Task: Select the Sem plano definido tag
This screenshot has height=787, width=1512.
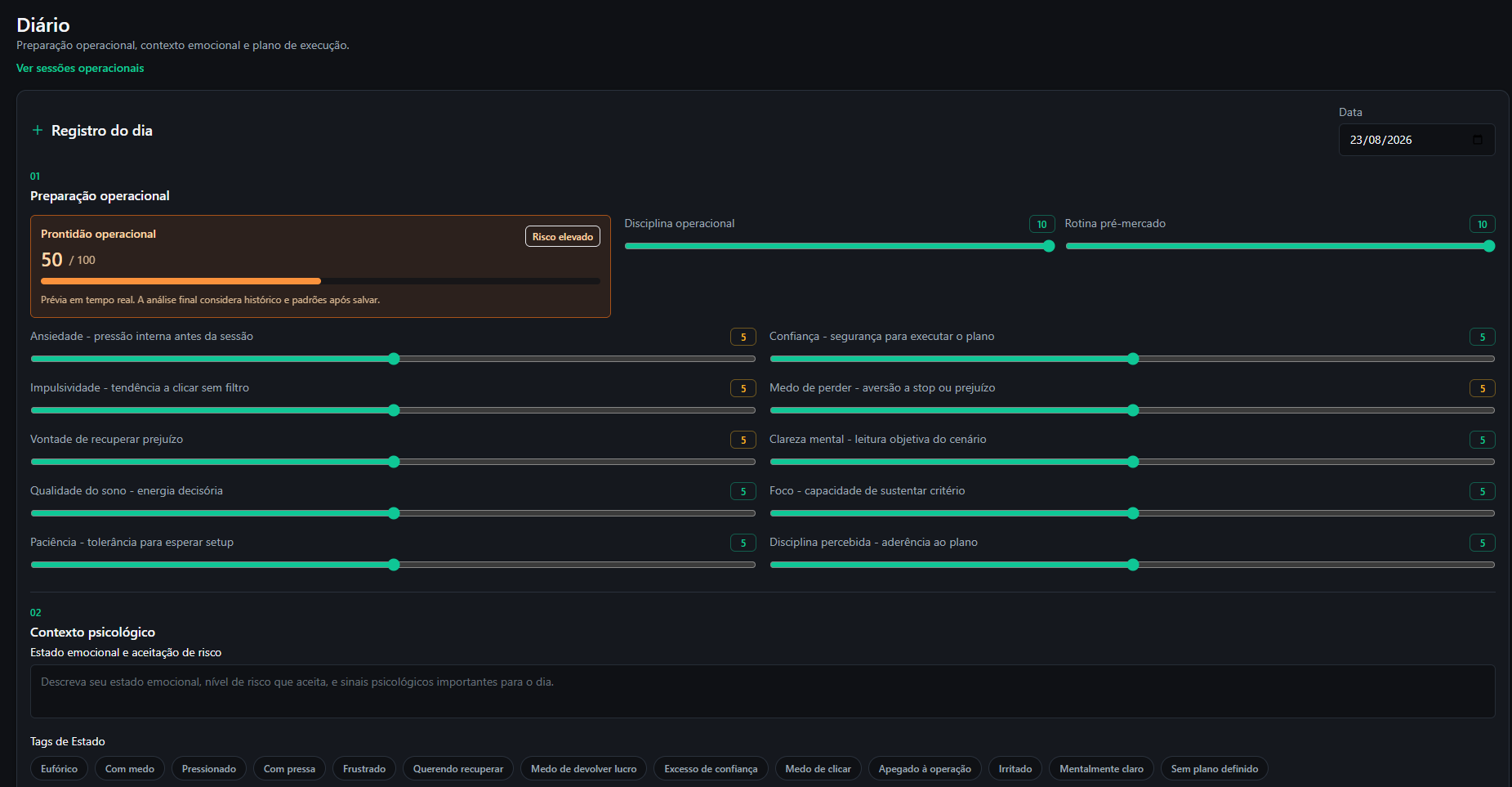Action: pyautogui.click(x=1215, y=768)
